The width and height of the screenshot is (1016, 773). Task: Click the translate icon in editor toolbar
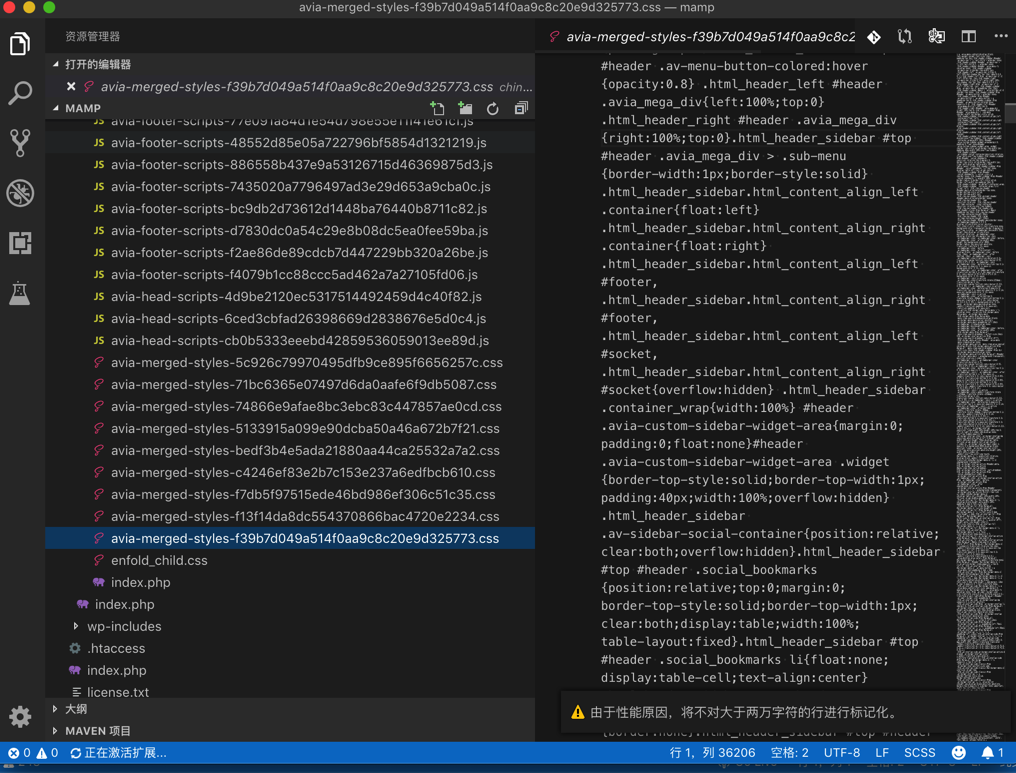pyautogui.click(x=936, y=37)
